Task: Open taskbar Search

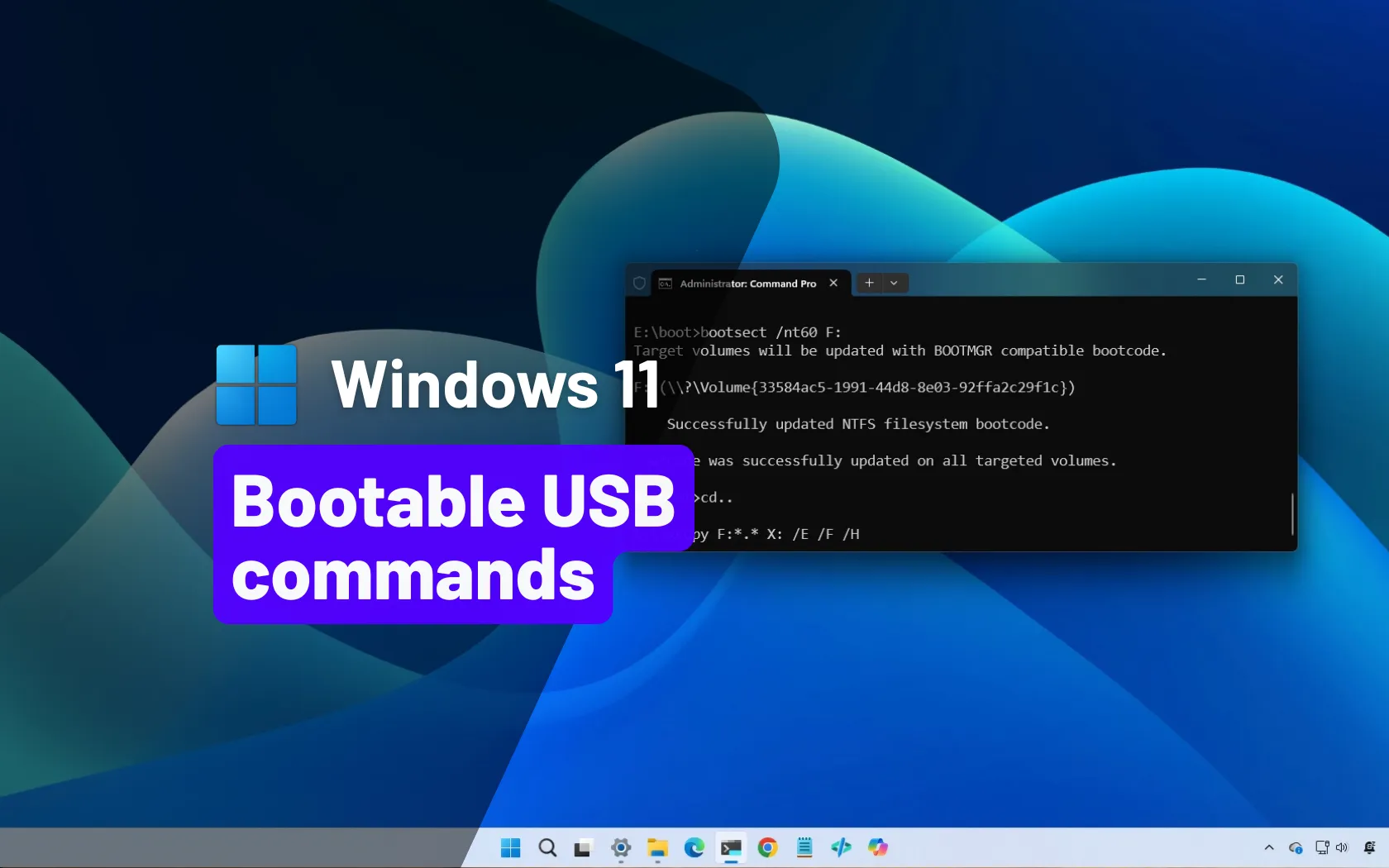Action: pyautogui.click(x=547, y=847)
